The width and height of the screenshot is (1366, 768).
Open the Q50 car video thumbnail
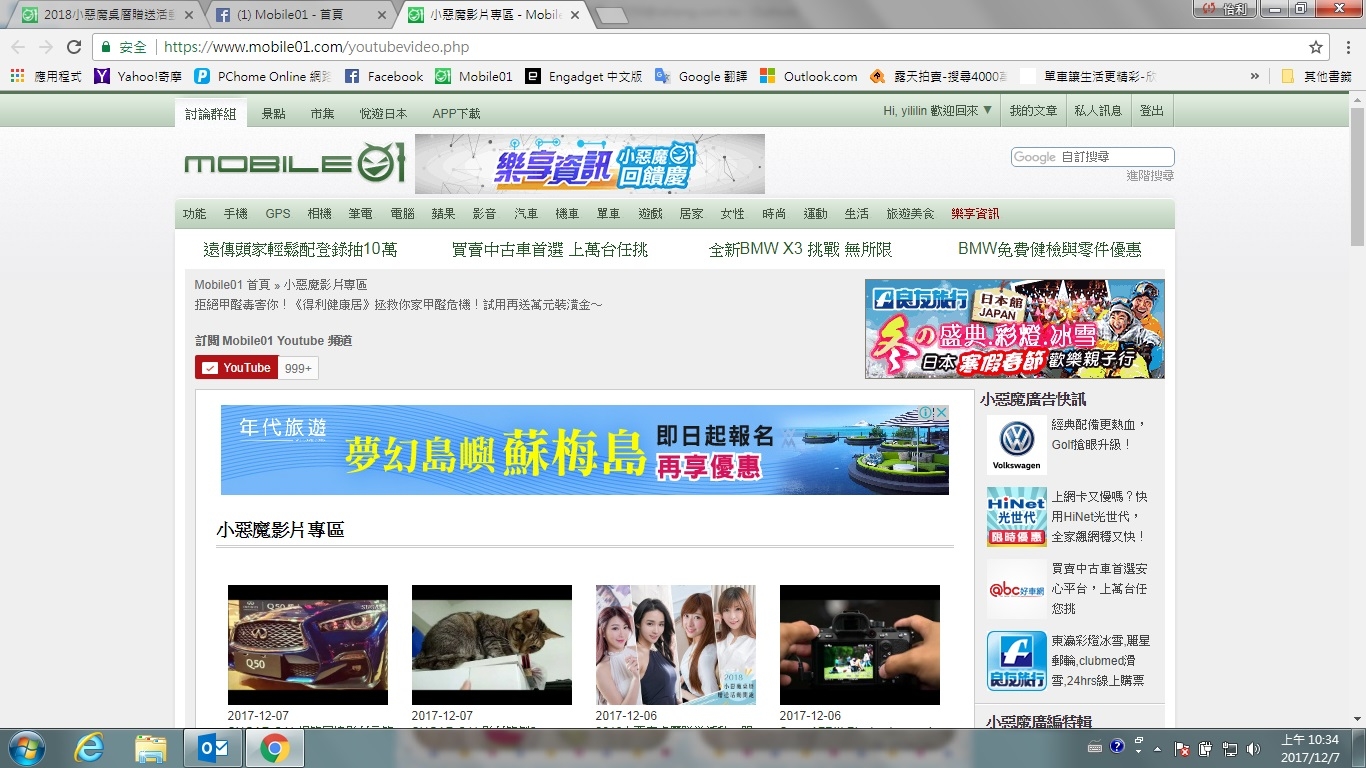(308, 645)
